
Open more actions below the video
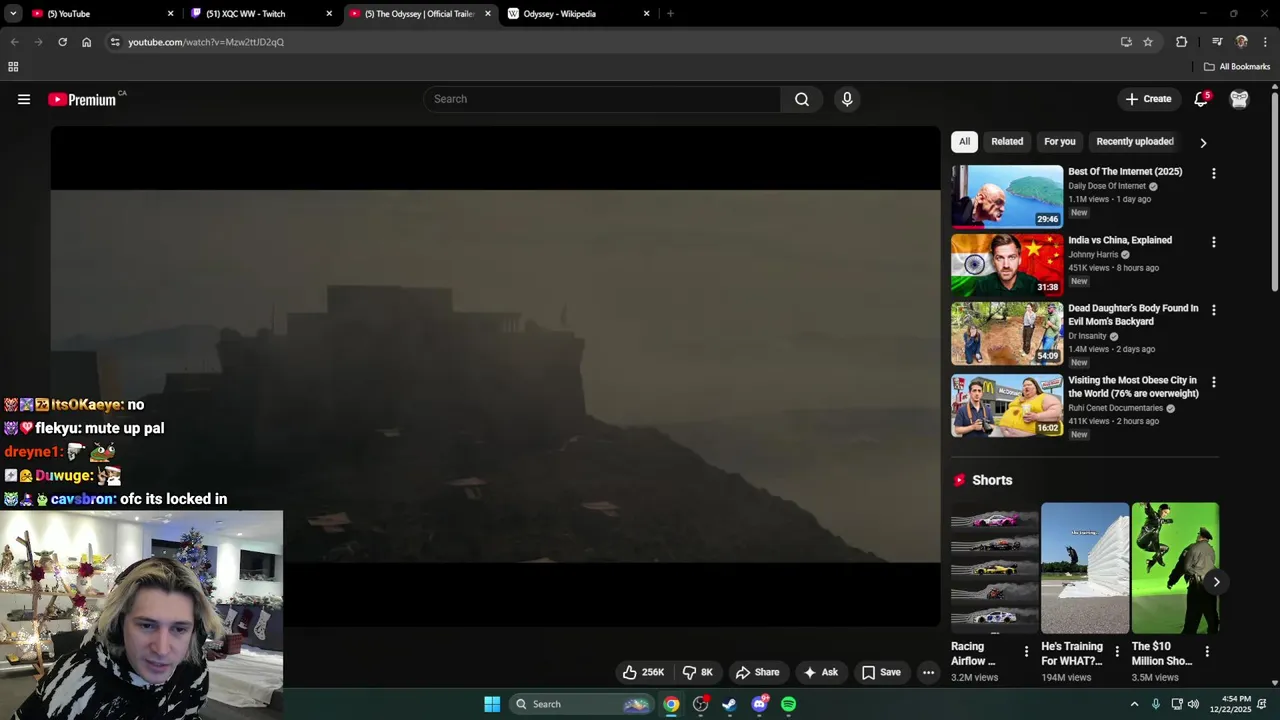tap(928, 672)
